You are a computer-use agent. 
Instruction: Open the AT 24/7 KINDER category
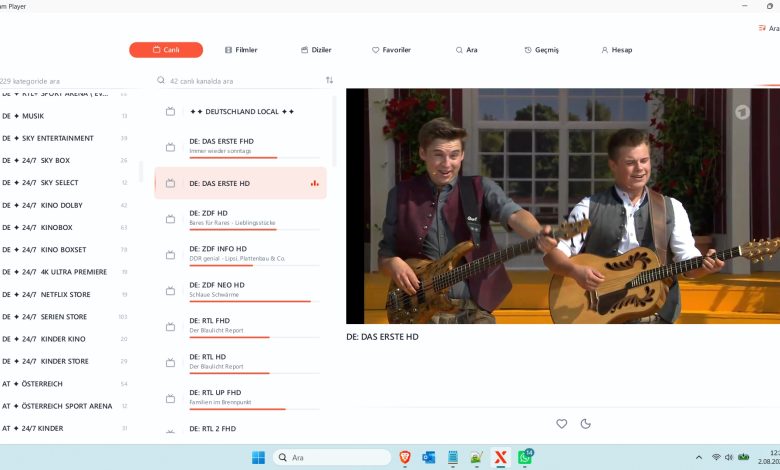(x=65, y=428)
